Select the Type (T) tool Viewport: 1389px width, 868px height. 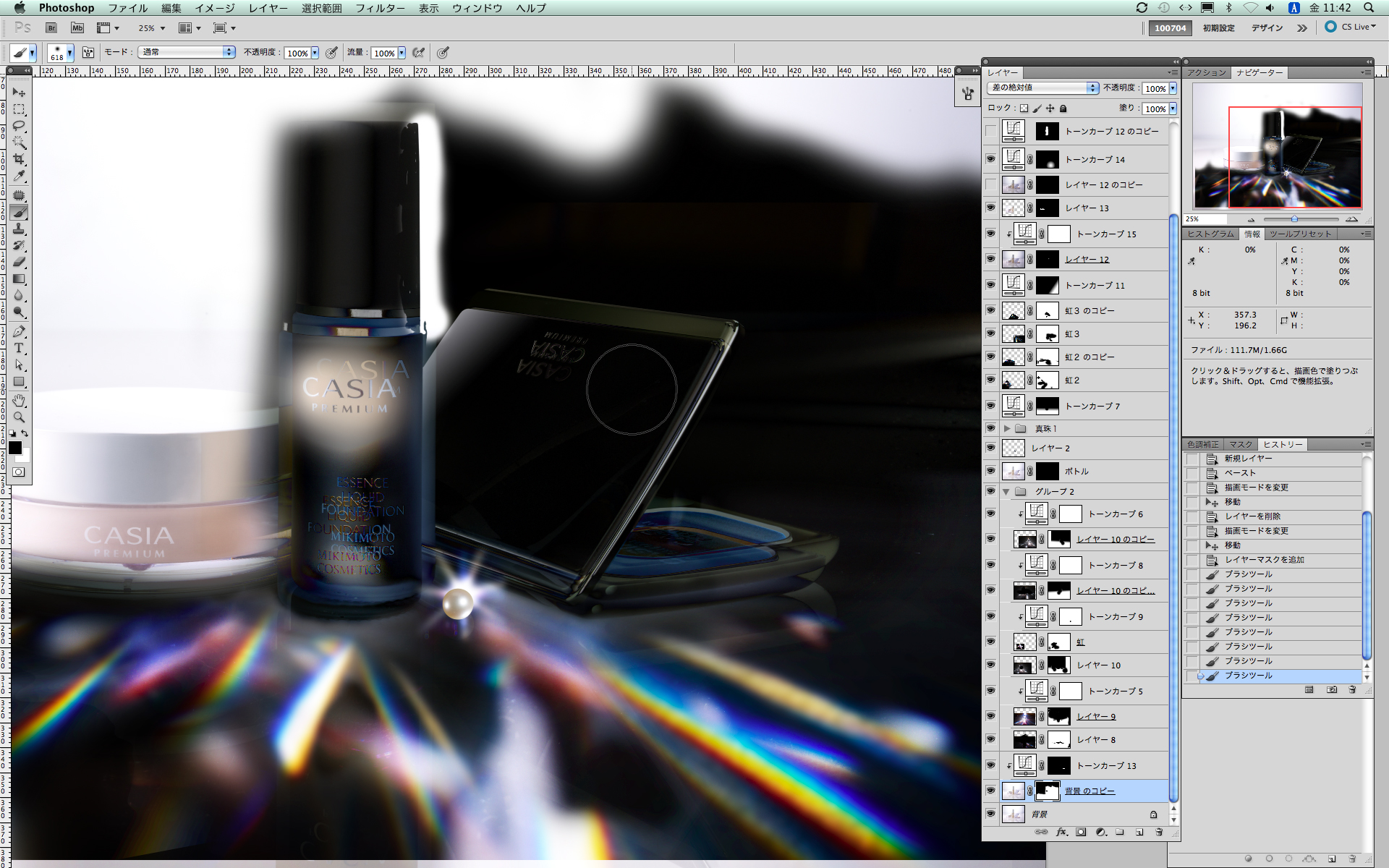tap(19, 348)
